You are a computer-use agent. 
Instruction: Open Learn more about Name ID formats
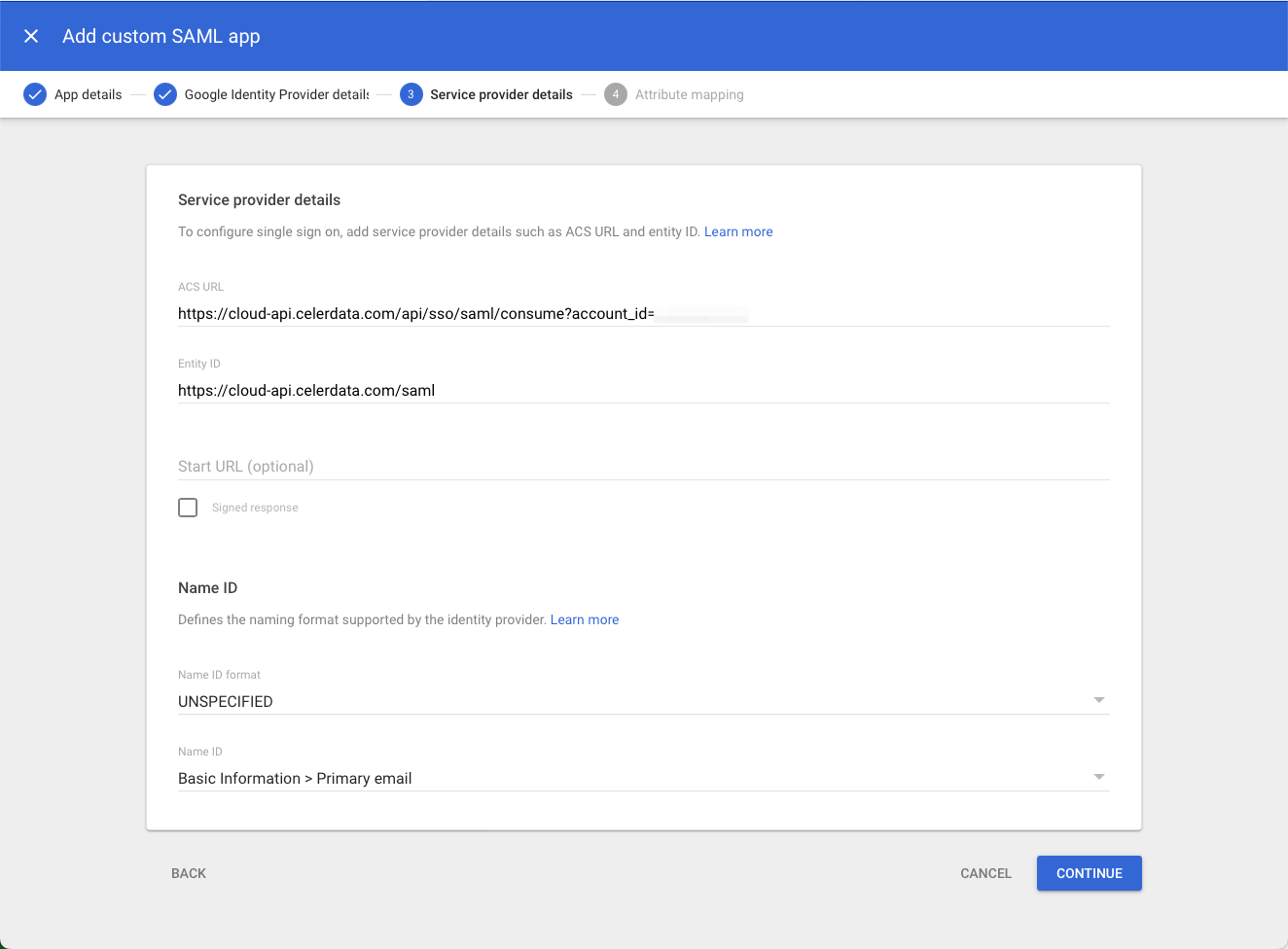click(585, 619)
